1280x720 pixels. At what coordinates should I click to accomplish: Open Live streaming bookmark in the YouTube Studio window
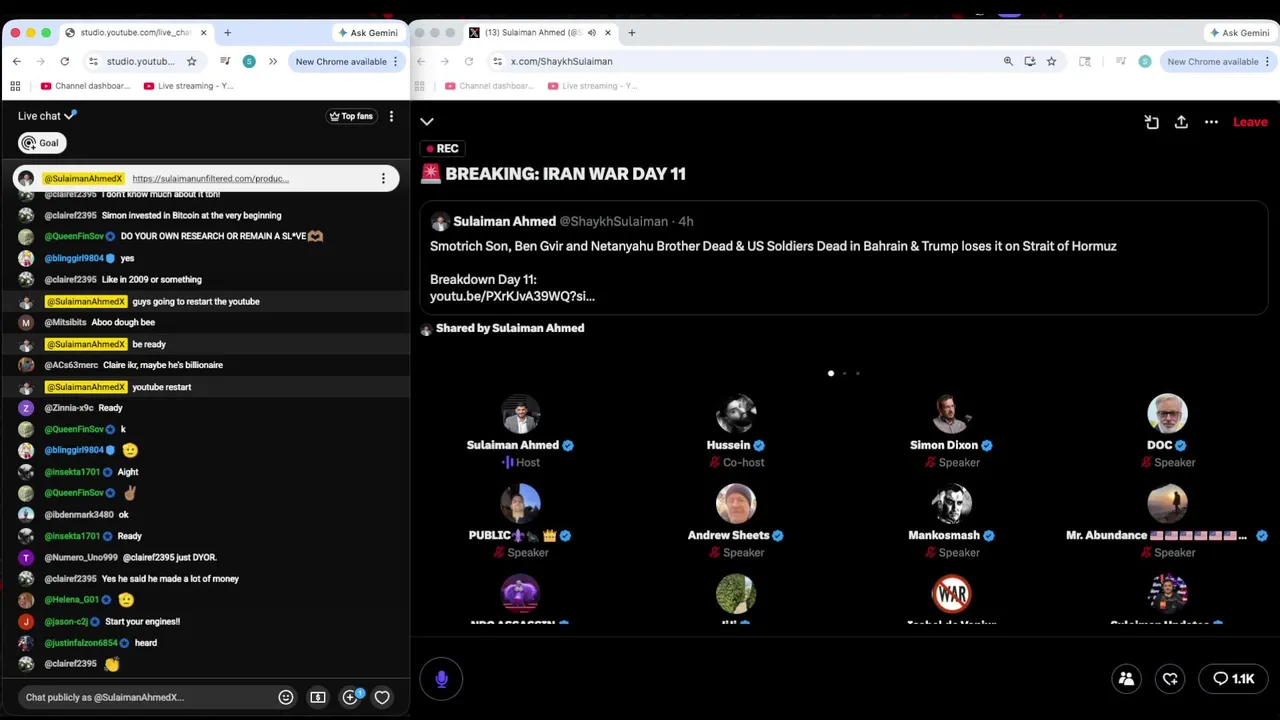(x=189, y=86)
